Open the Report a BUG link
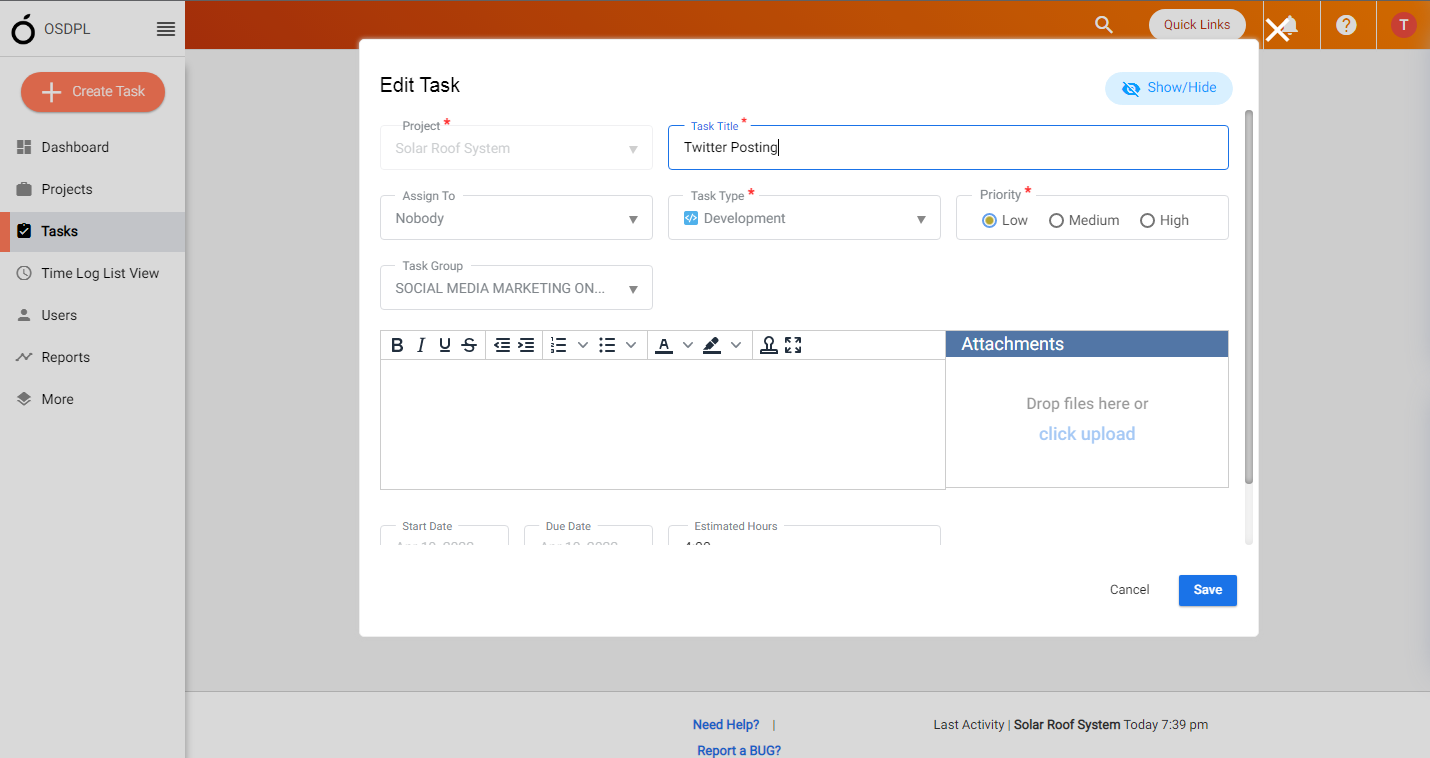The width and height of the screenshot is (1430, 758). tap(739, 749)
